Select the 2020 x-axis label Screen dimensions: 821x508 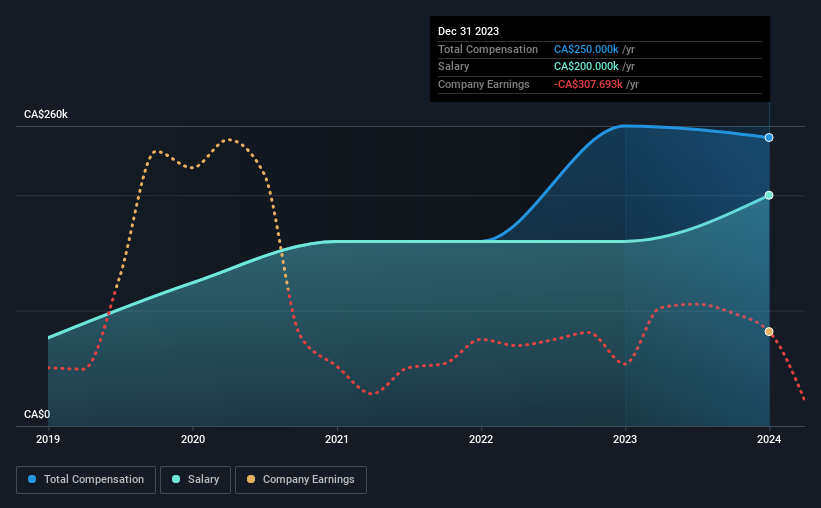pyautogui.click(x=193, y=439)
